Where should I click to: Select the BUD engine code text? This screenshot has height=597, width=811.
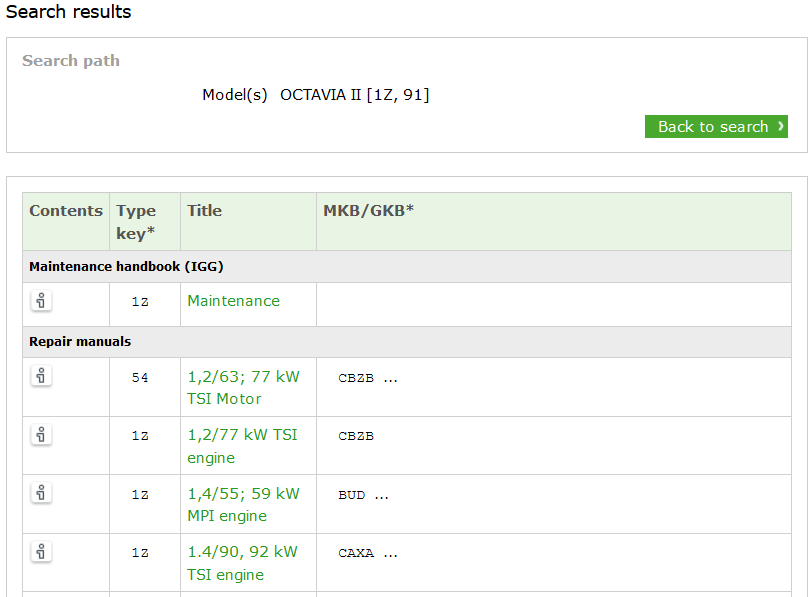(x=352, y=495)
